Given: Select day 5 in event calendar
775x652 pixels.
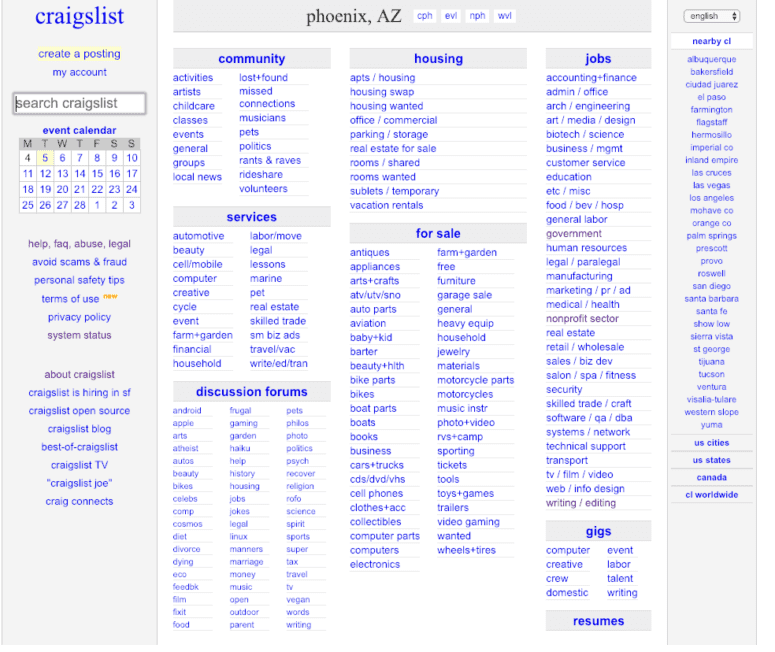Looking at the screenshot, I should click(x=45, y=158).
